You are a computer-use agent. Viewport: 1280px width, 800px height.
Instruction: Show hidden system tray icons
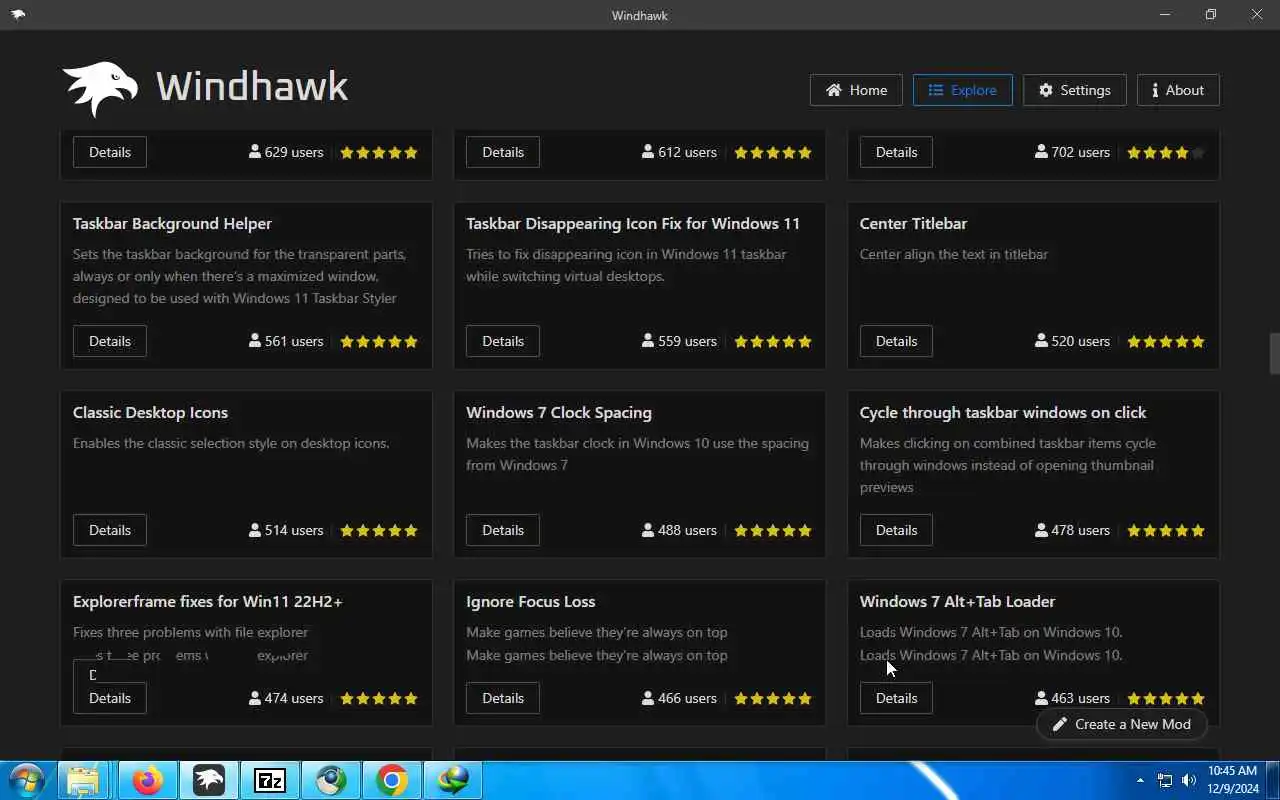click(1140, 780)
